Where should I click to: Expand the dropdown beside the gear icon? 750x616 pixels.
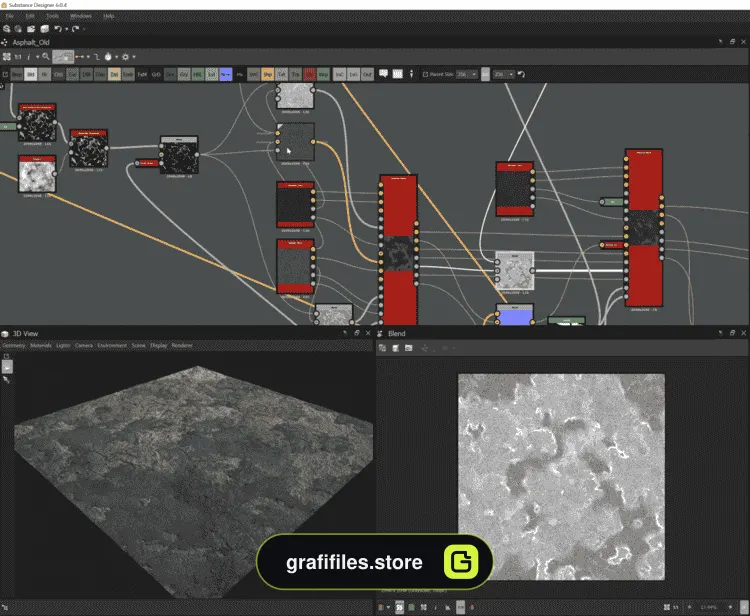134,57
